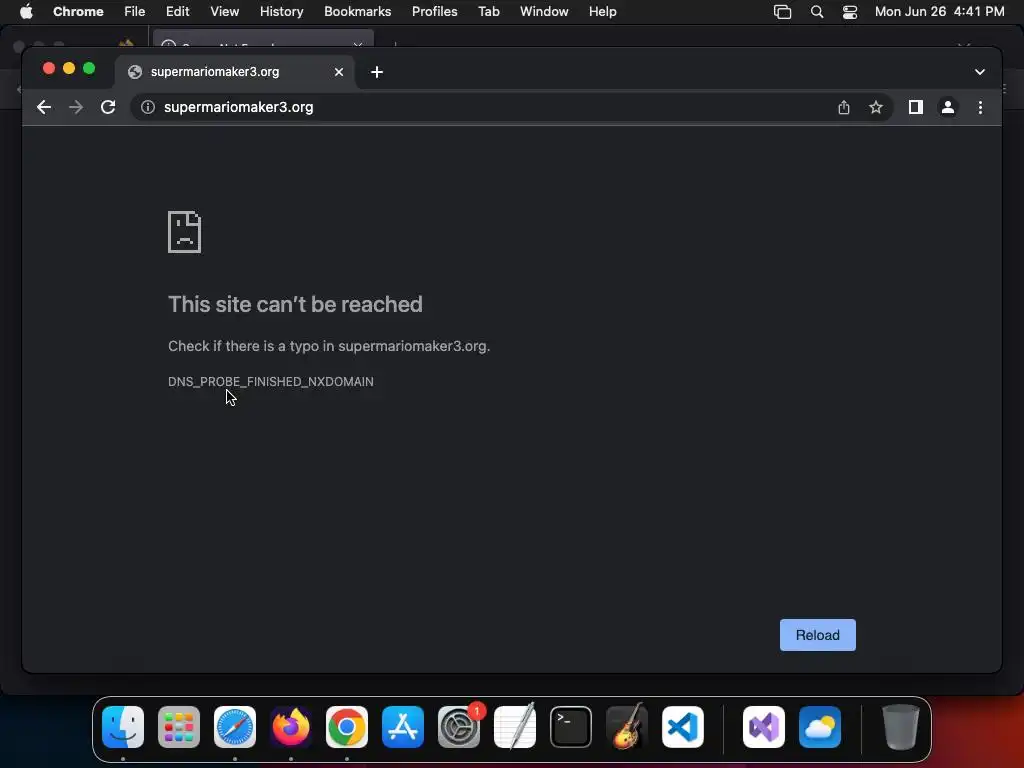
Task: Click DNS_PROBE_FINISHED_NXDOMAIN error code
Action: (271, 381)
